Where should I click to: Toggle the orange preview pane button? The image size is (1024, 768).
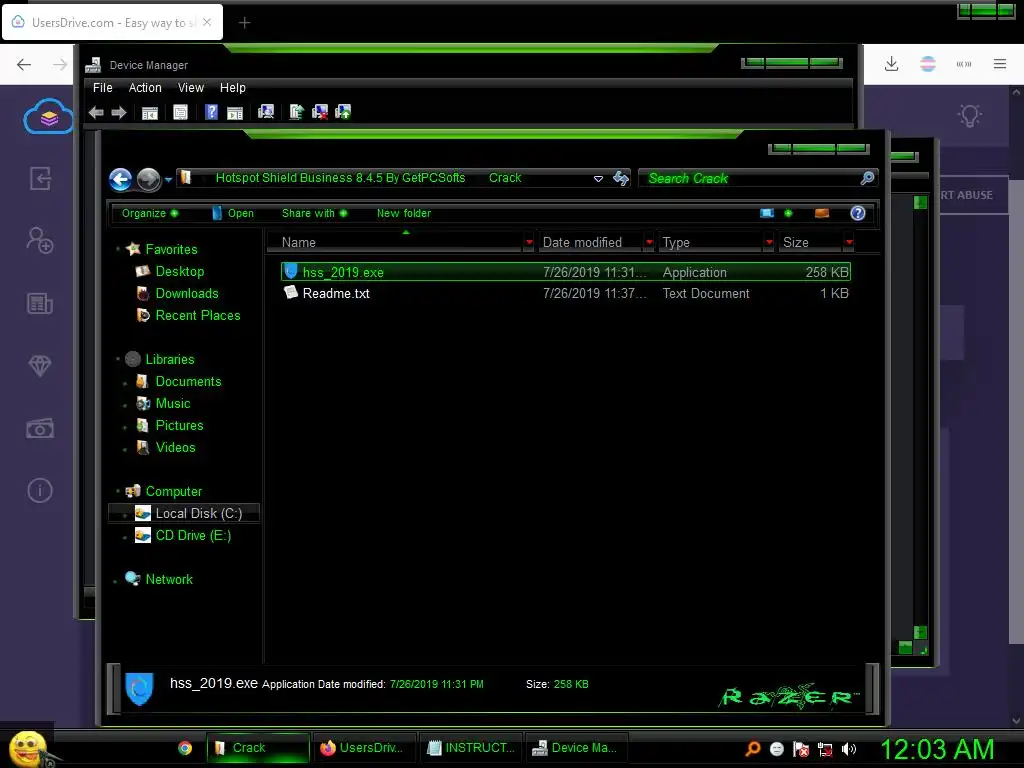coord(822,213)
